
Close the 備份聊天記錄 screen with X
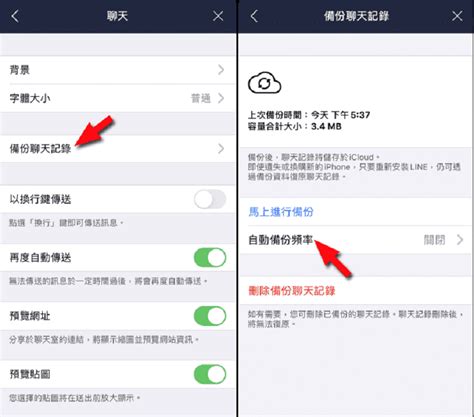coord(457,16)
